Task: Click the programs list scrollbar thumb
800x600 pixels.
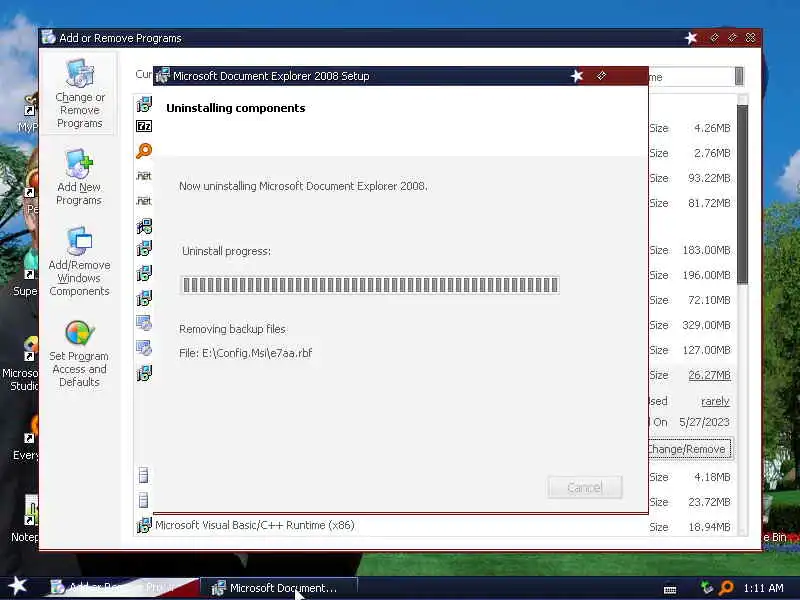Action: point(742,194)
